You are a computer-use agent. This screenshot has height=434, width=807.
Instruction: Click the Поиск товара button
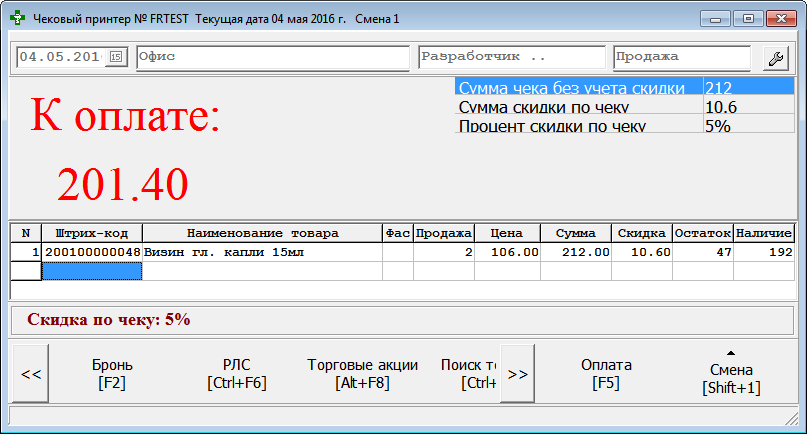click(x=468, y=373)
